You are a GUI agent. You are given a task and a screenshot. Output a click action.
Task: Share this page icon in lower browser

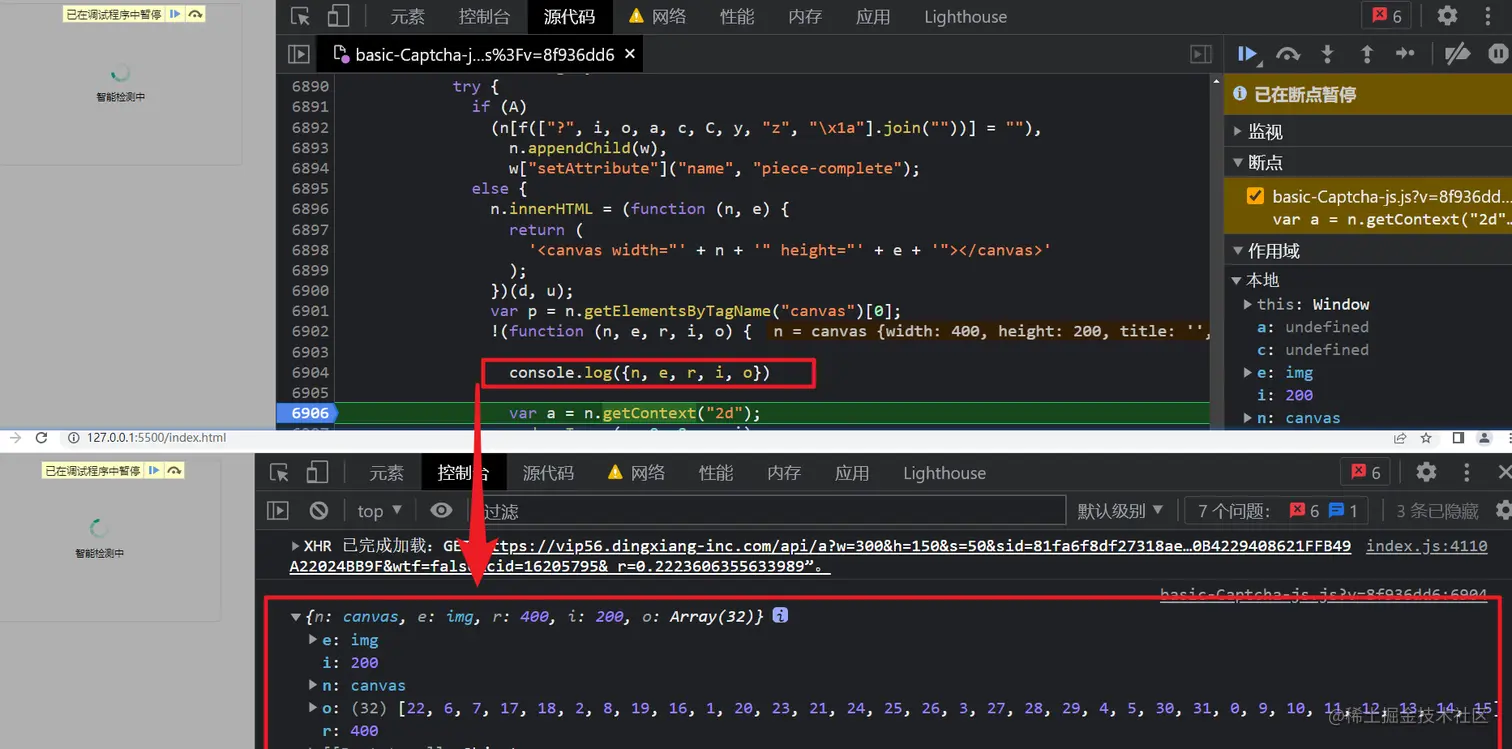(x=1400, y=438)
